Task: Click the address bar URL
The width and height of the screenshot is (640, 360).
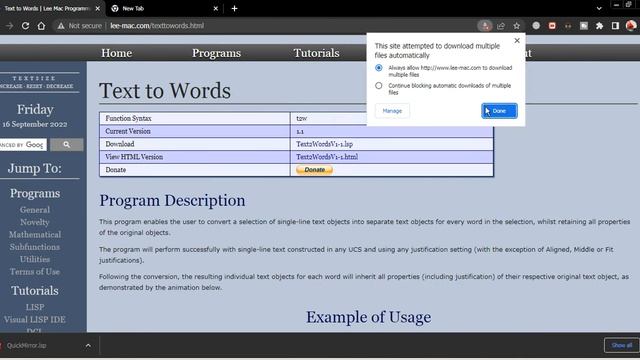Action: (157, 26)
